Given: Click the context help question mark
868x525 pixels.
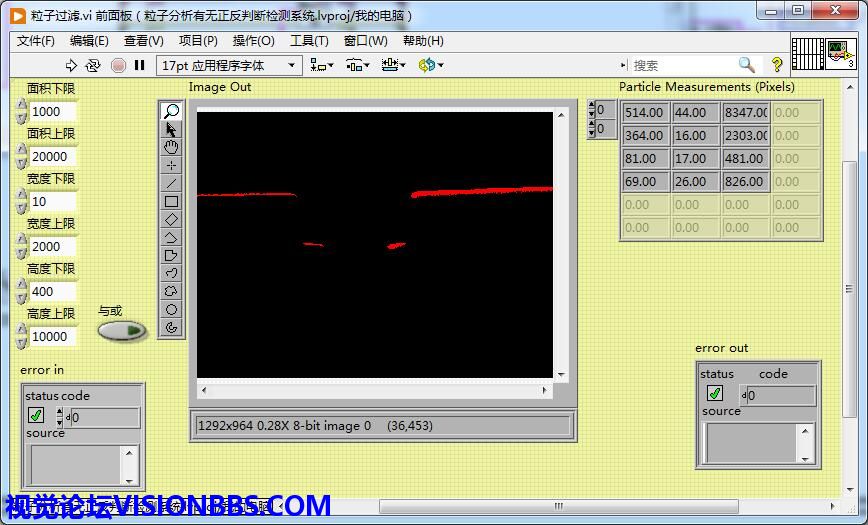Looking at the screenshot, I should (777, 65).
